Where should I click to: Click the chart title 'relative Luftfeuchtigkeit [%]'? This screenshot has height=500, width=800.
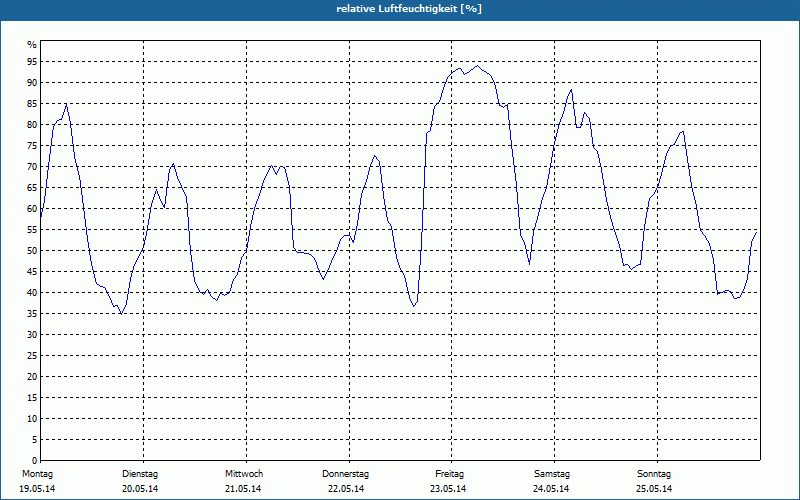tap(409, 9)
